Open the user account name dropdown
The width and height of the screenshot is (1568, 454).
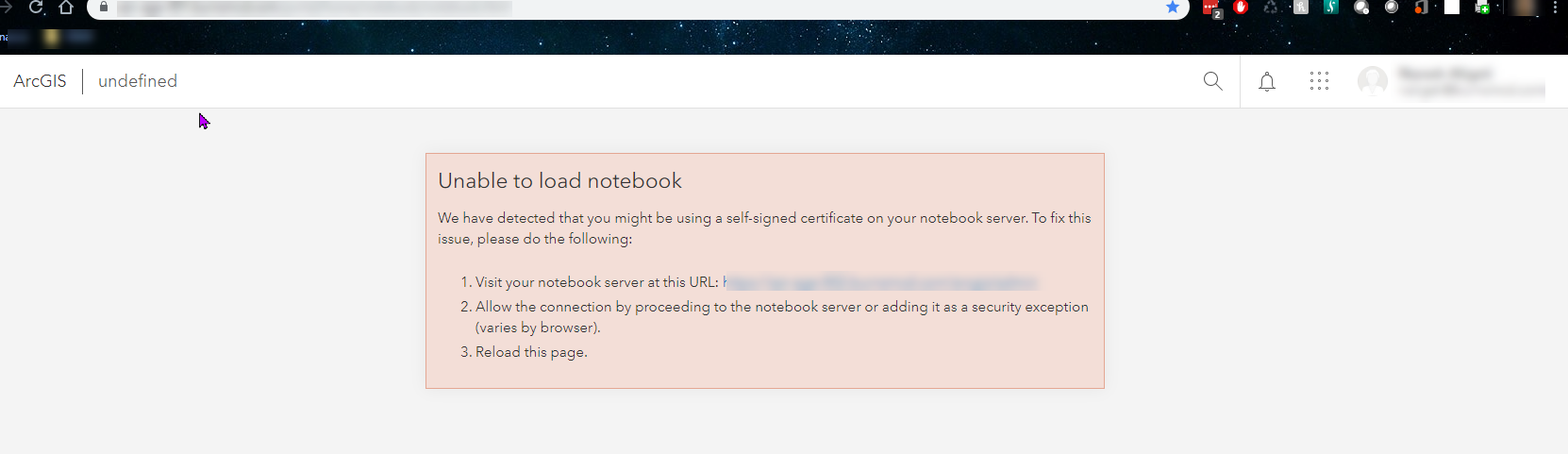[1472, 81]
